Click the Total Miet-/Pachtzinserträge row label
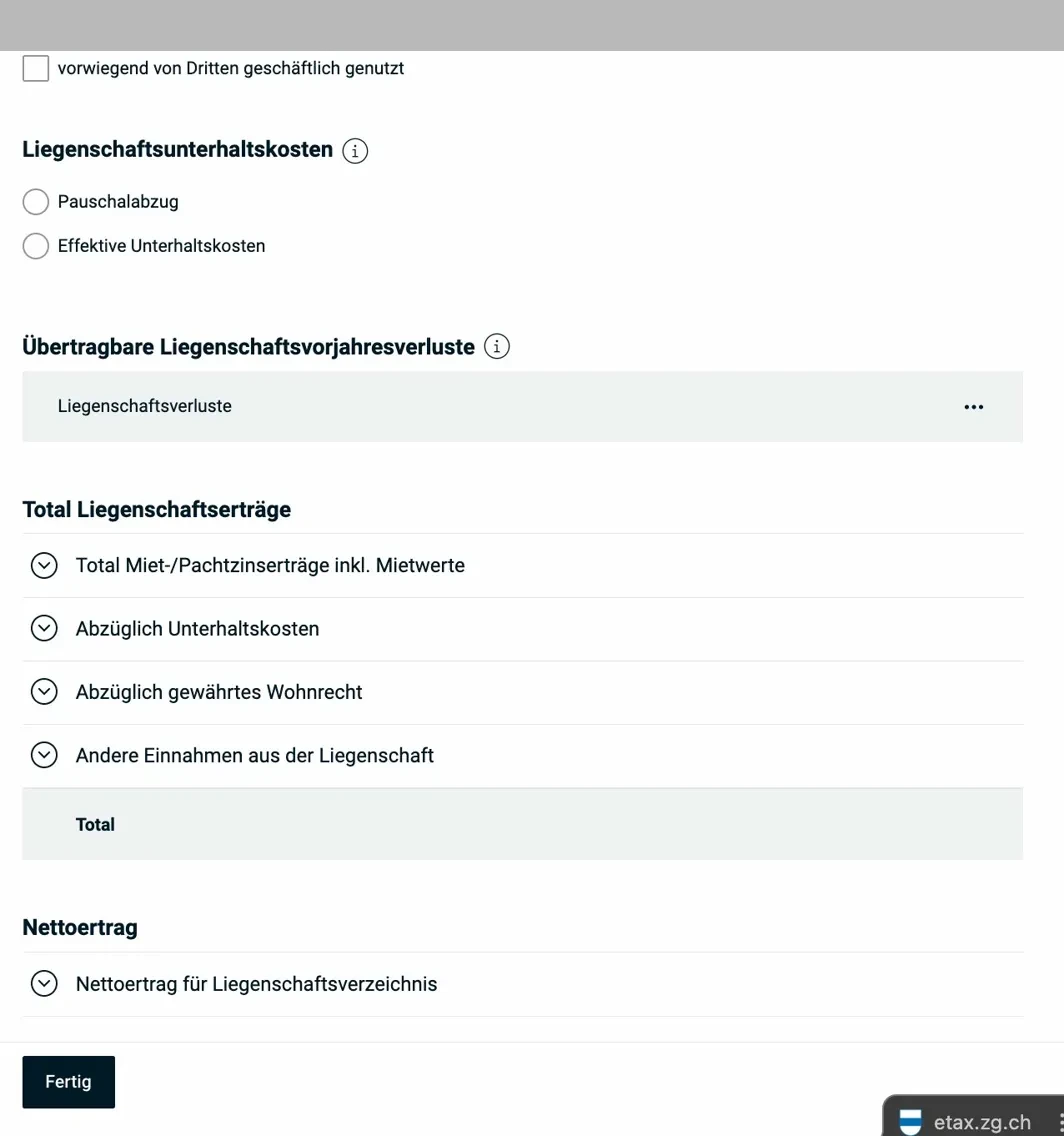This screenshot has height=1136, width=1064. point(271,565)
